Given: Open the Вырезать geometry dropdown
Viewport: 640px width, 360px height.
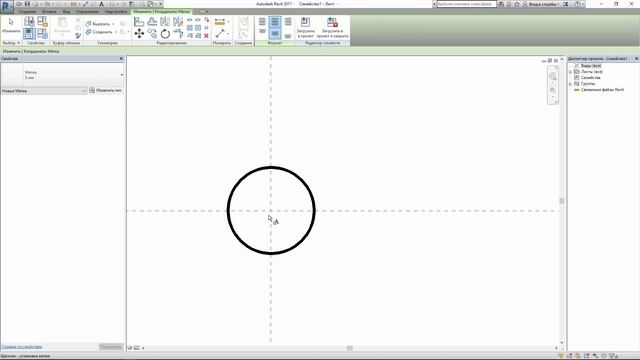Looking at the screenshot, I should click(x=113, y=24).
